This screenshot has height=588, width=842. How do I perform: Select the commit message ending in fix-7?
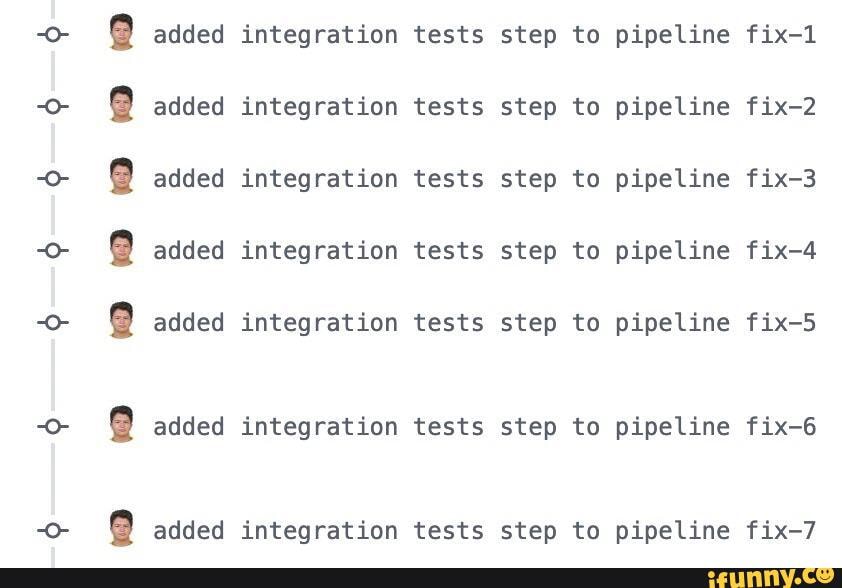(484, 530)
